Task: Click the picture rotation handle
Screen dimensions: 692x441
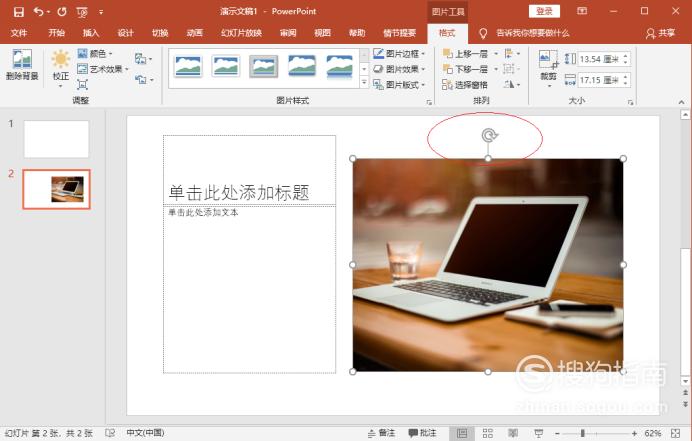Action: tap(489, 135)
